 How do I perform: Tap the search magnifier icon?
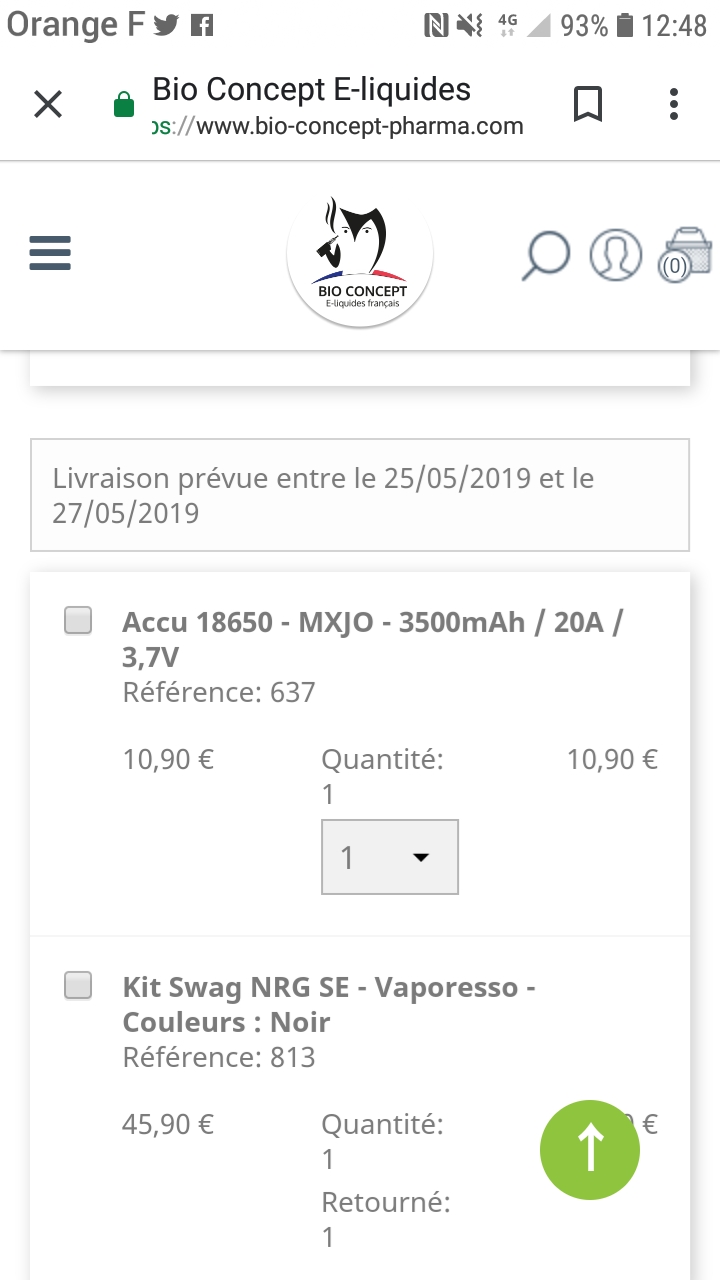[546, 255]
